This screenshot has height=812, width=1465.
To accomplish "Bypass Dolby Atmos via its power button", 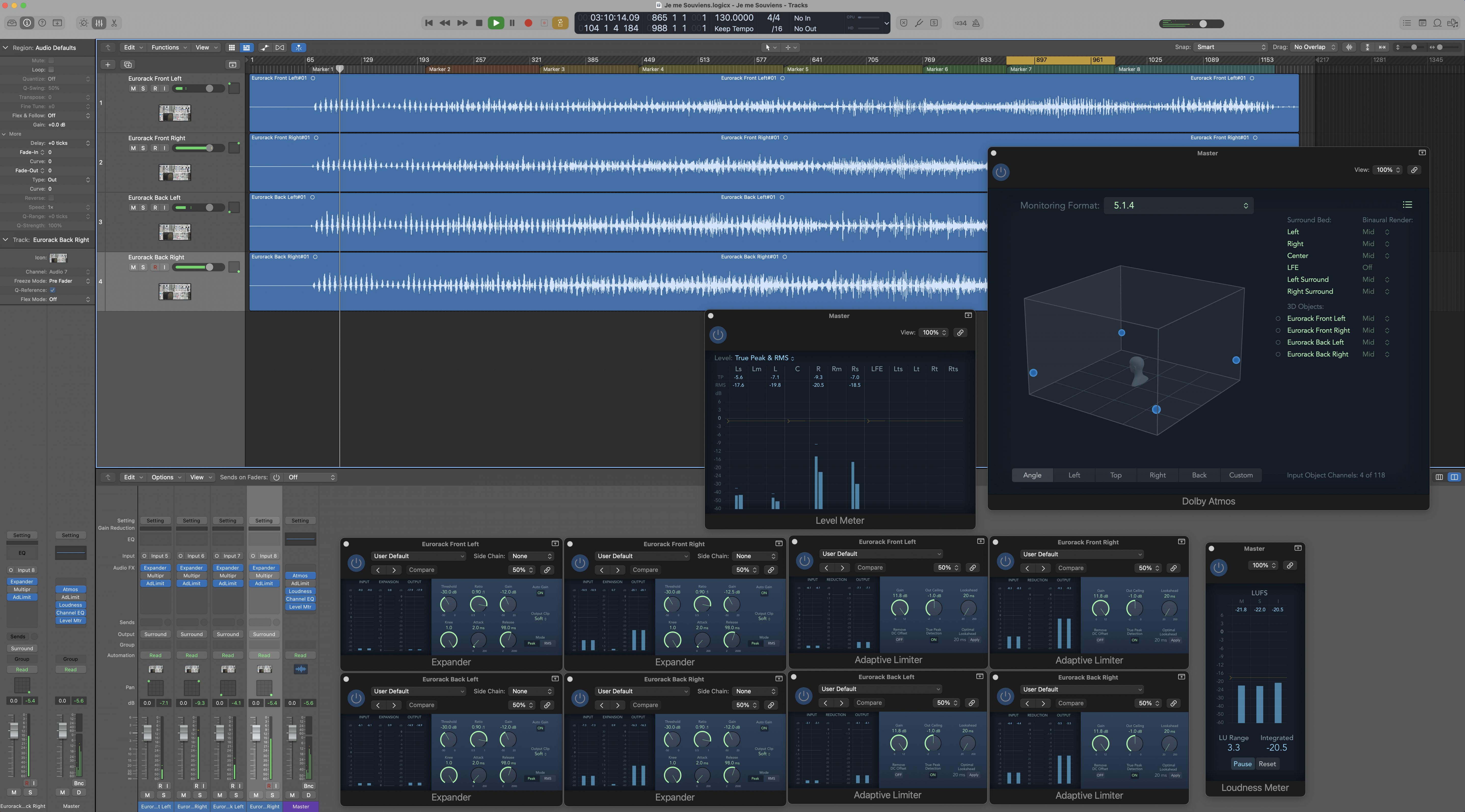I will (1001, 172).
